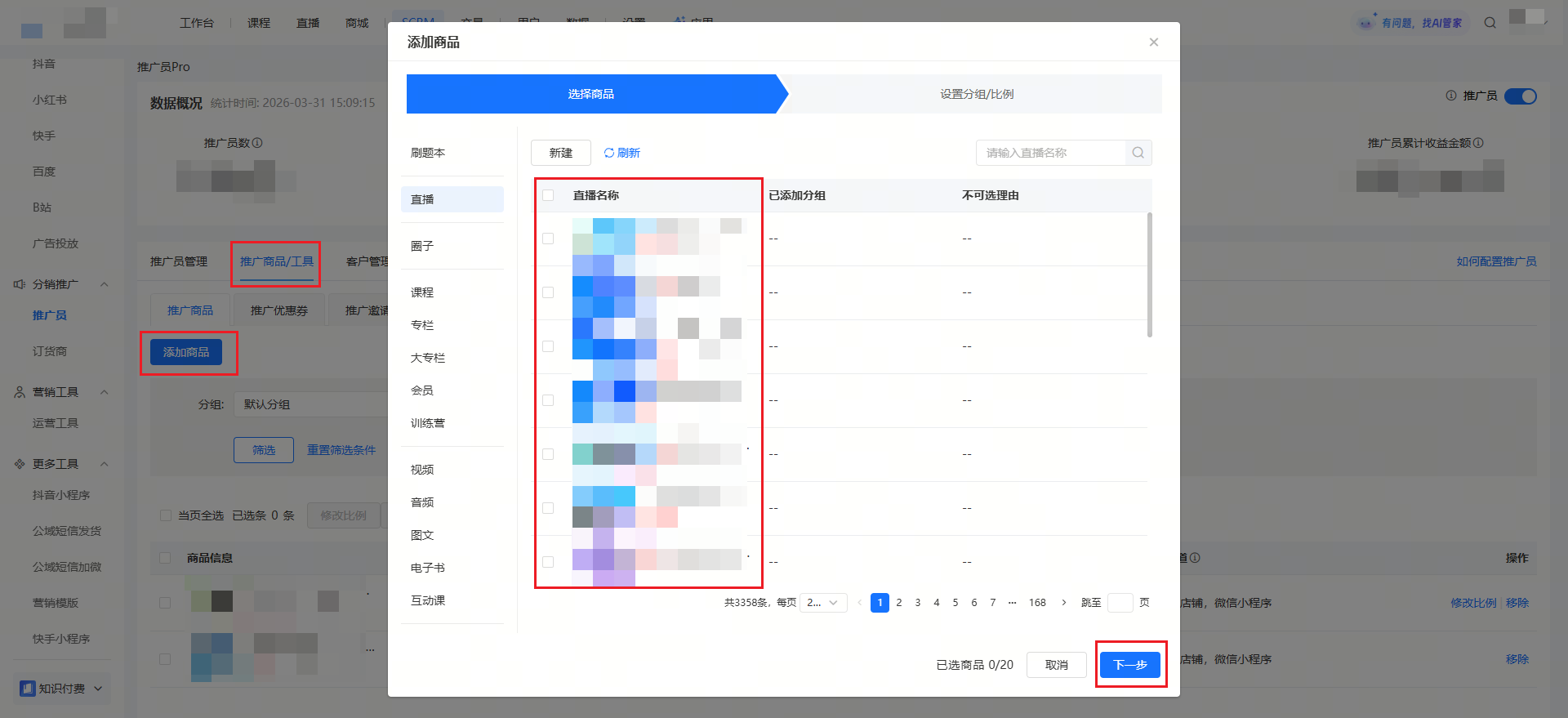Select 直播 in the product type list
1568x718 pixels.
click(x=452, y=199)
